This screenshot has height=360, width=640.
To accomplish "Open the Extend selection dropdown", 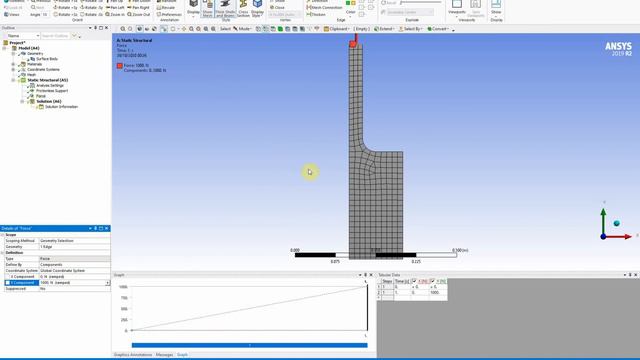I will 384,29.
